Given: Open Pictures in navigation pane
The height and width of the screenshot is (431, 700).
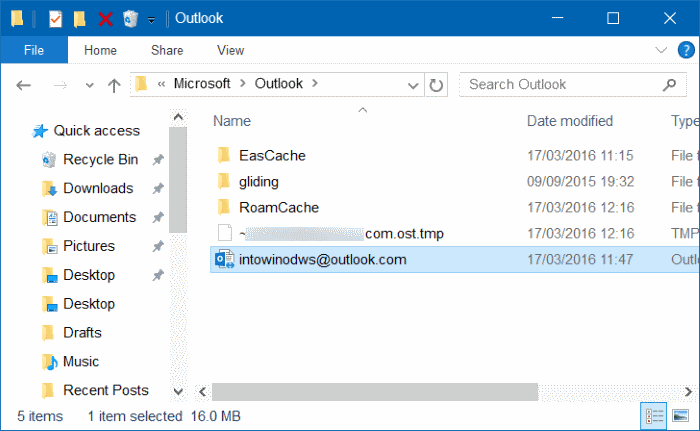Looking at the screenshot, I should (x=89, y=246).
